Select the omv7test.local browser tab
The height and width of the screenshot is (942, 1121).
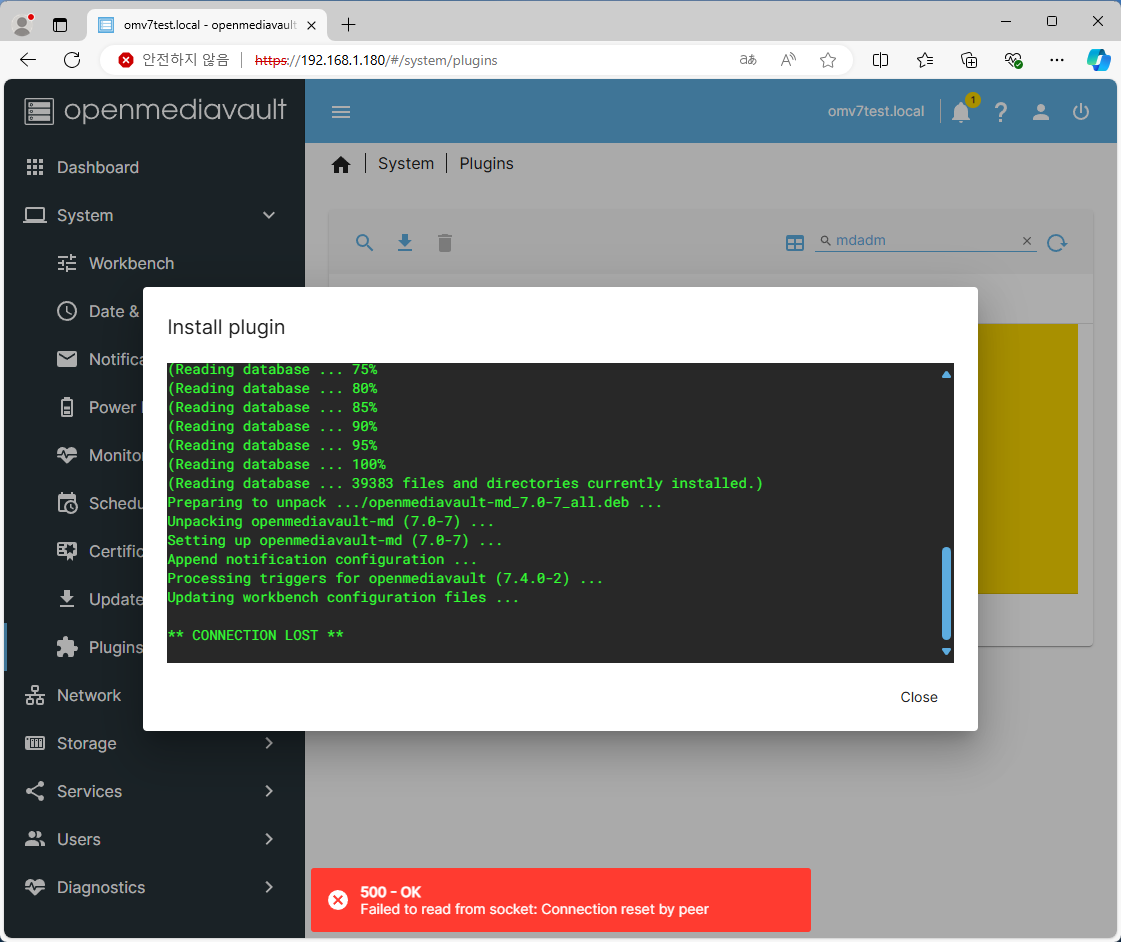[x=207, y=25]
